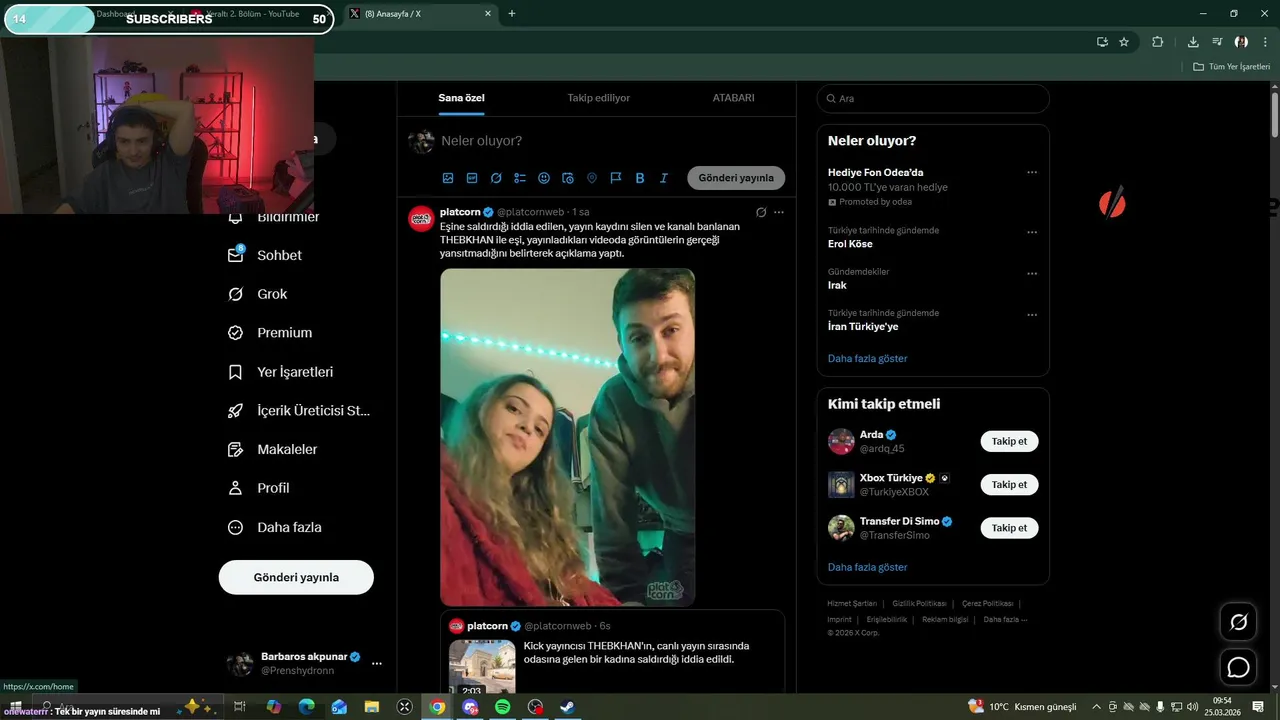Image resolution: width=1280 pixels, height=720 pixels.
Task: Open the ATABARI tab
Action: (733, 98)
